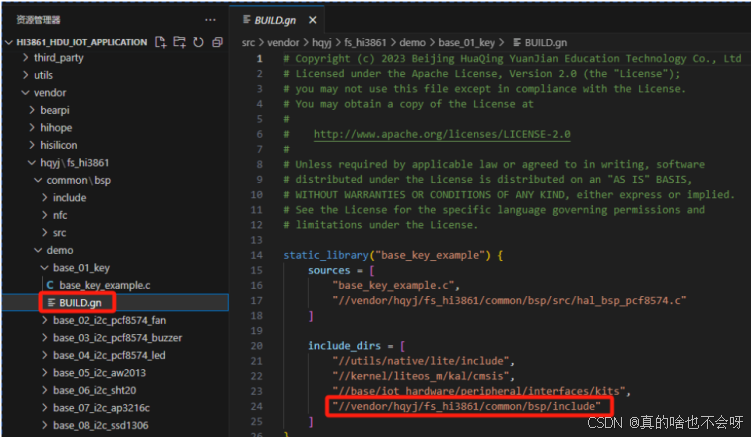Click the sources keyword on line 15
Screen dimensions: 752x437
(329, 271)
